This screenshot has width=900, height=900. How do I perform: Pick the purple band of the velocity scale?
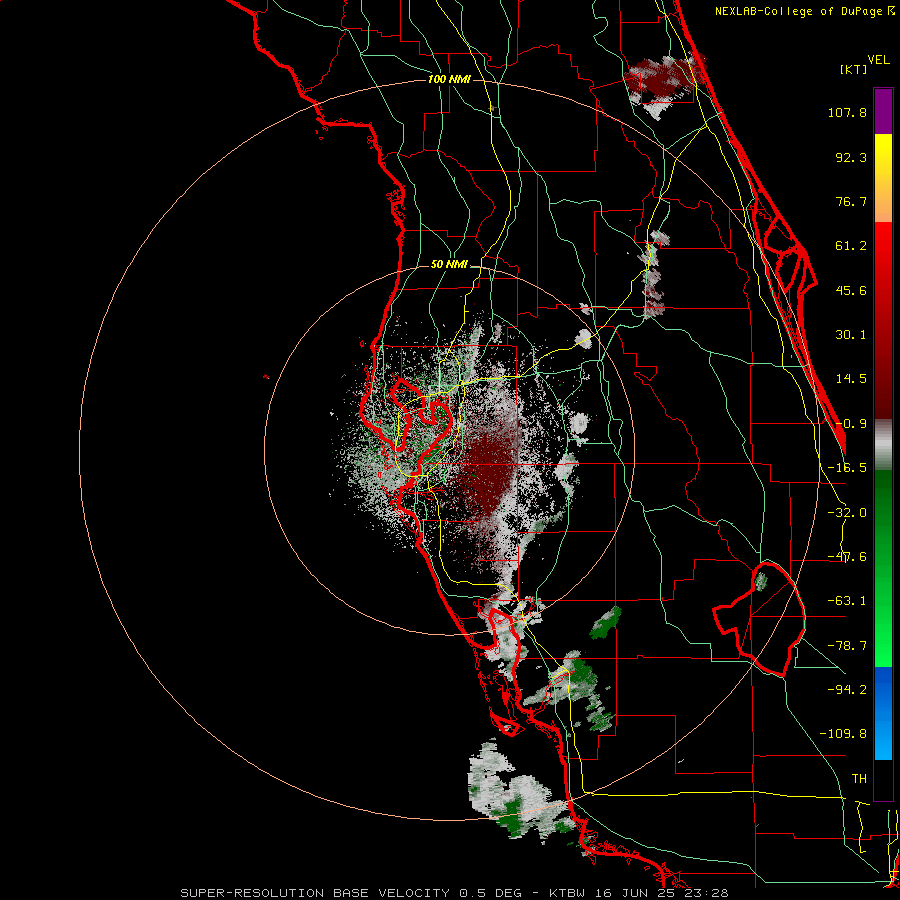point(883,111)
